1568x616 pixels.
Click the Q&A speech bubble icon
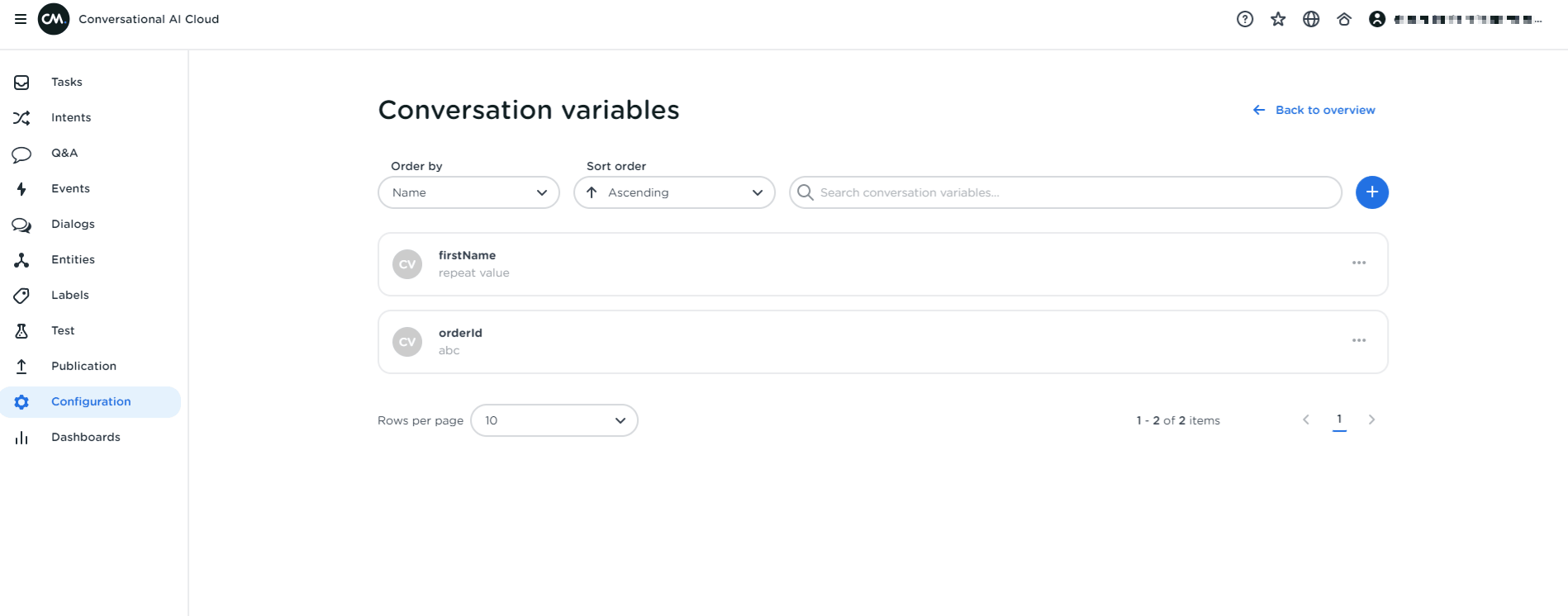[21, 153]
